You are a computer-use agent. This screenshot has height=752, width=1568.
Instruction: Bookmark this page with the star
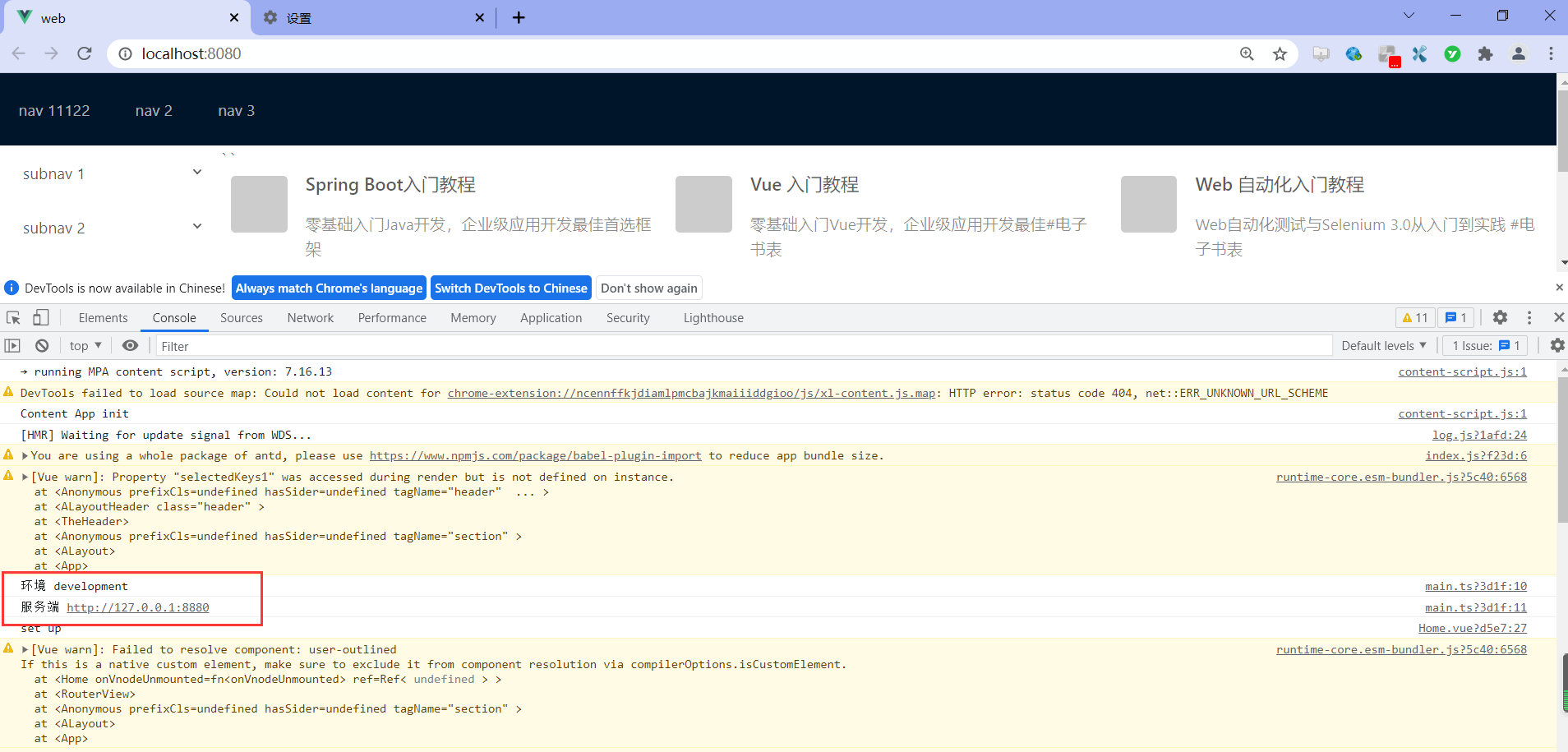(x=1280, y=53)
